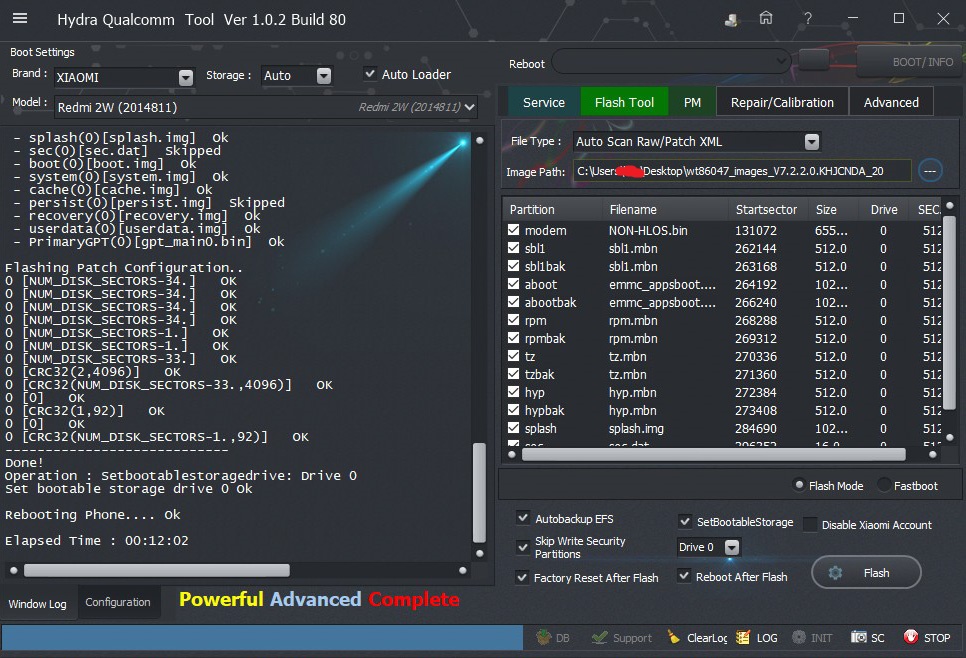The image size is (966, 658).
Task: Click the small button beside Reboot dropdown
Action: point(813,60)
